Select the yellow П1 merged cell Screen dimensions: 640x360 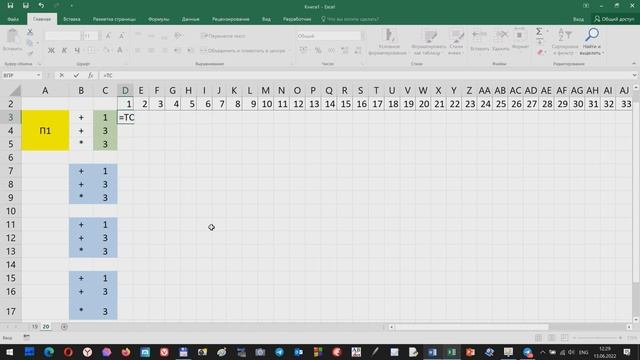[45, 131]
